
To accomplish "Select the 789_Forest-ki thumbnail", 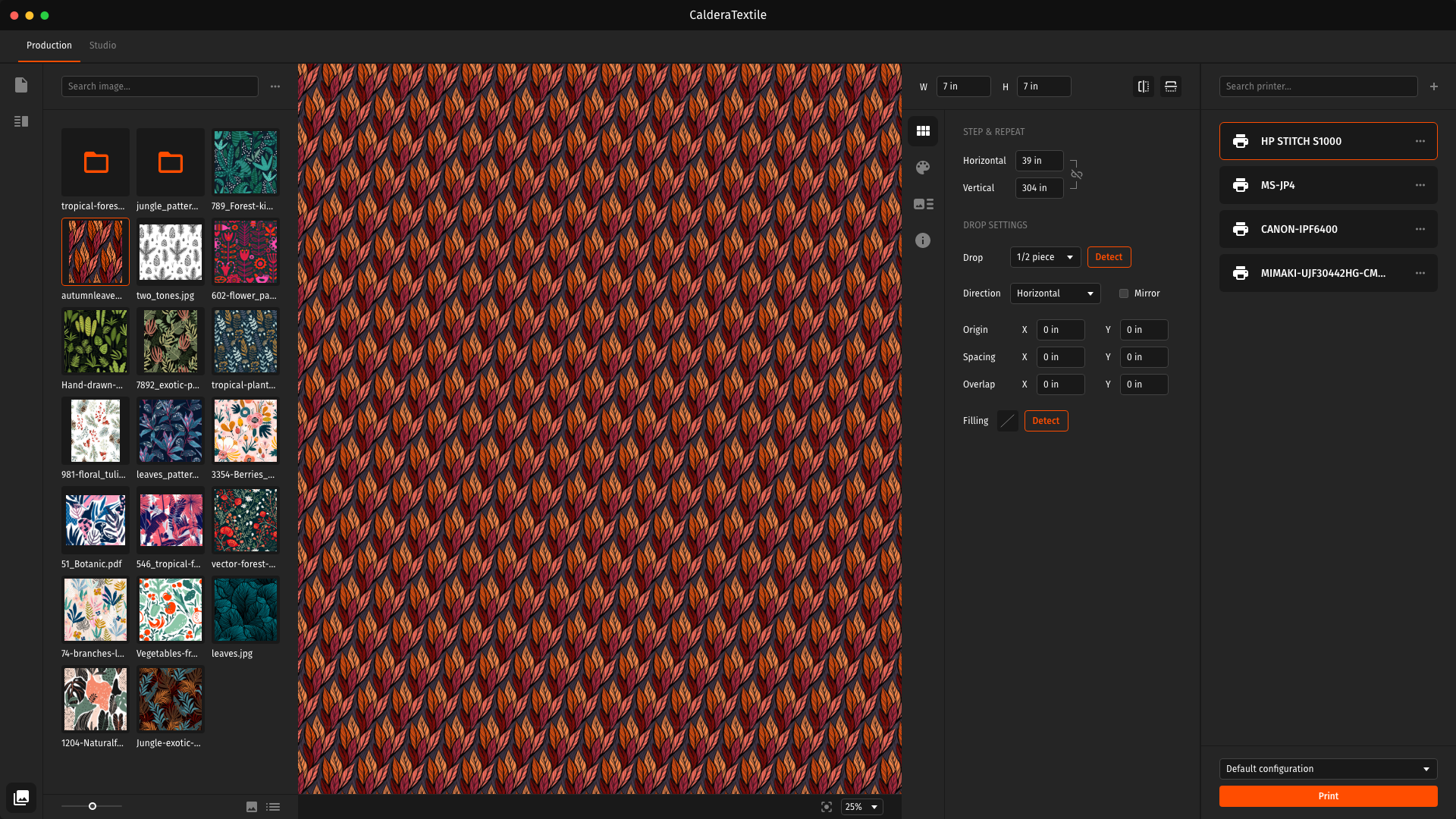I will 246,162.
